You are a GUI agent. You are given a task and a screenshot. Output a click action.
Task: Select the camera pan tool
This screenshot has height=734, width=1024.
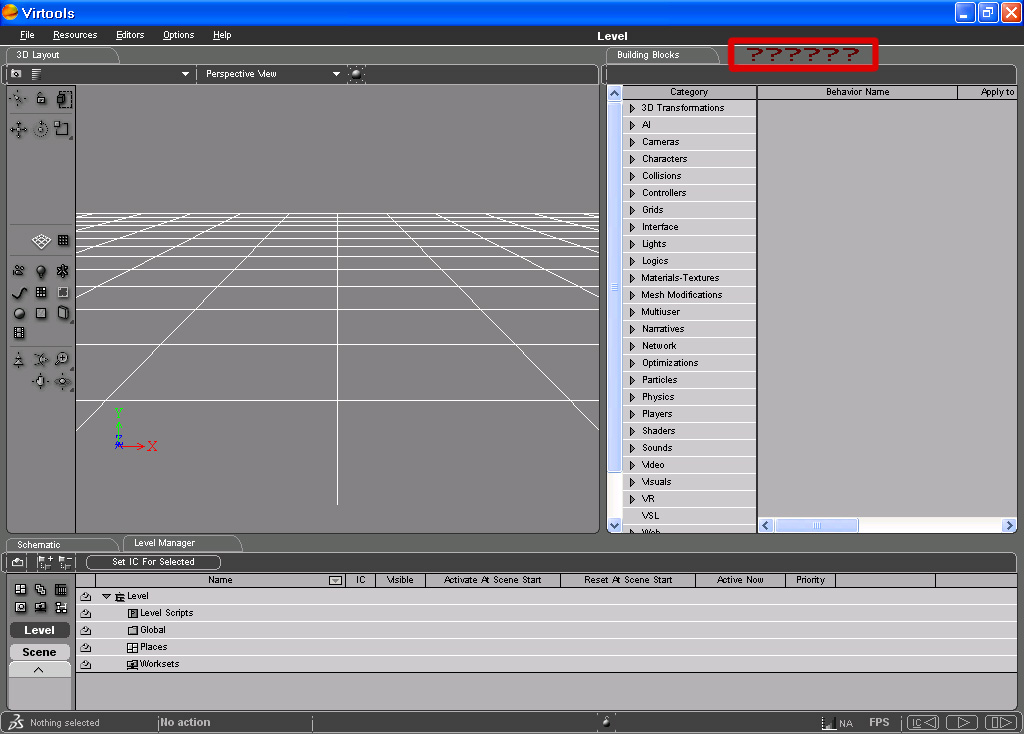40,381
